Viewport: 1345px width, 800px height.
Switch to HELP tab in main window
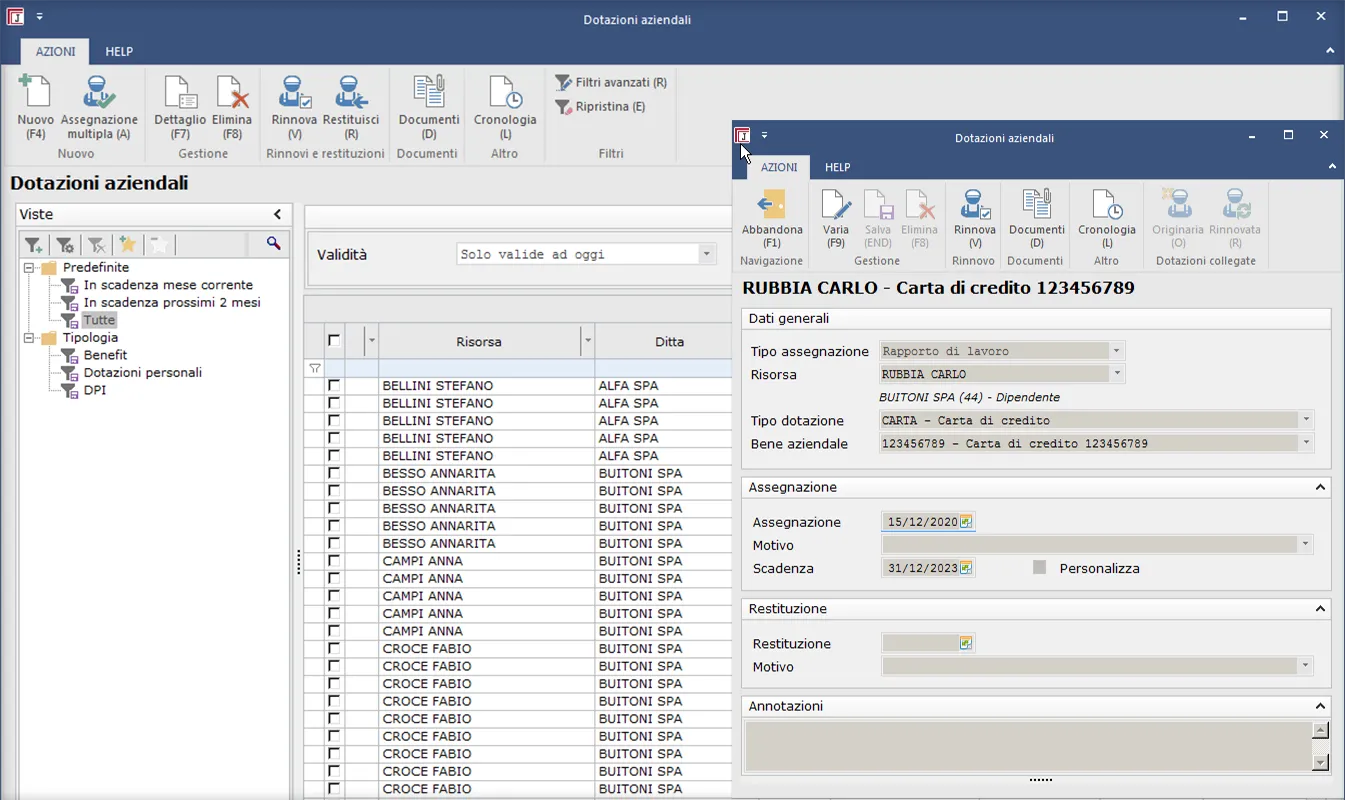(119, 52)
